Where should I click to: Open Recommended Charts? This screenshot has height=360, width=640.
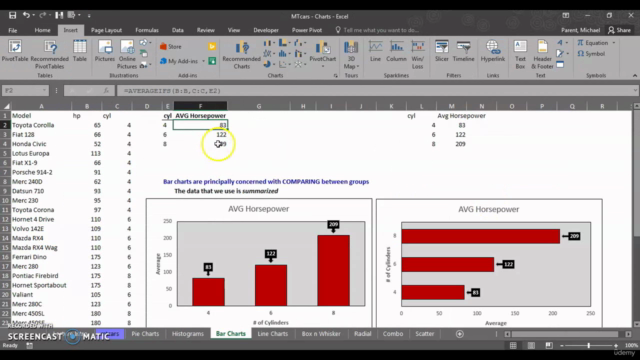pos(242,55)
